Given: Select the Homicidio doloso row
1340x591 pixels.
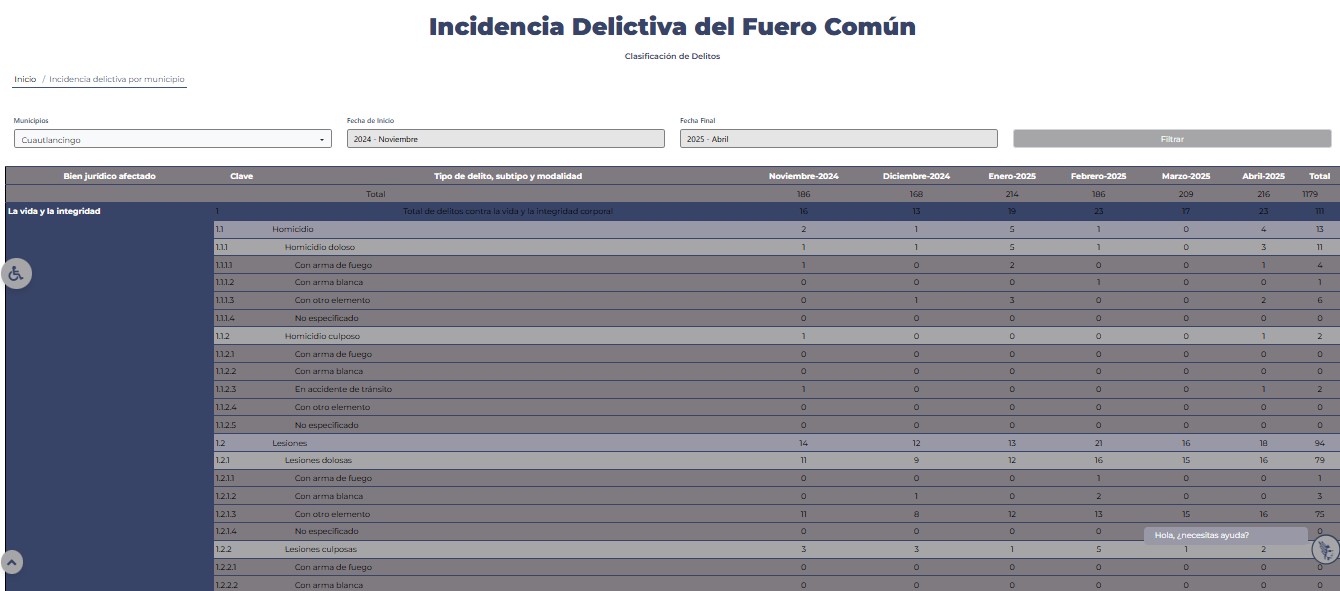Looking at the screenshot, I should pos(319,247).
